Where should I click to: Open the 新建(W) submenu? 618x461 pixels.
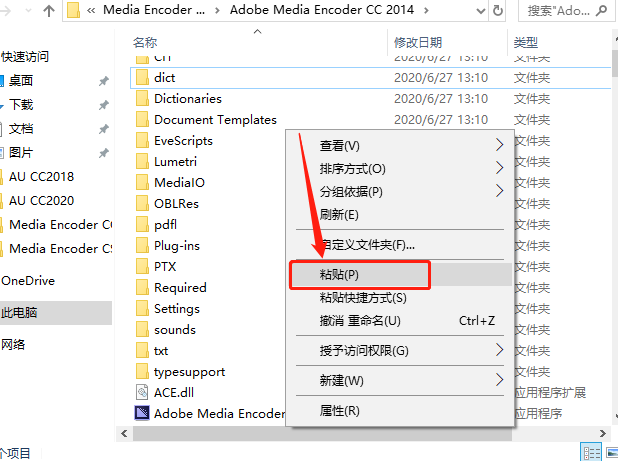[x=400, y=381]
